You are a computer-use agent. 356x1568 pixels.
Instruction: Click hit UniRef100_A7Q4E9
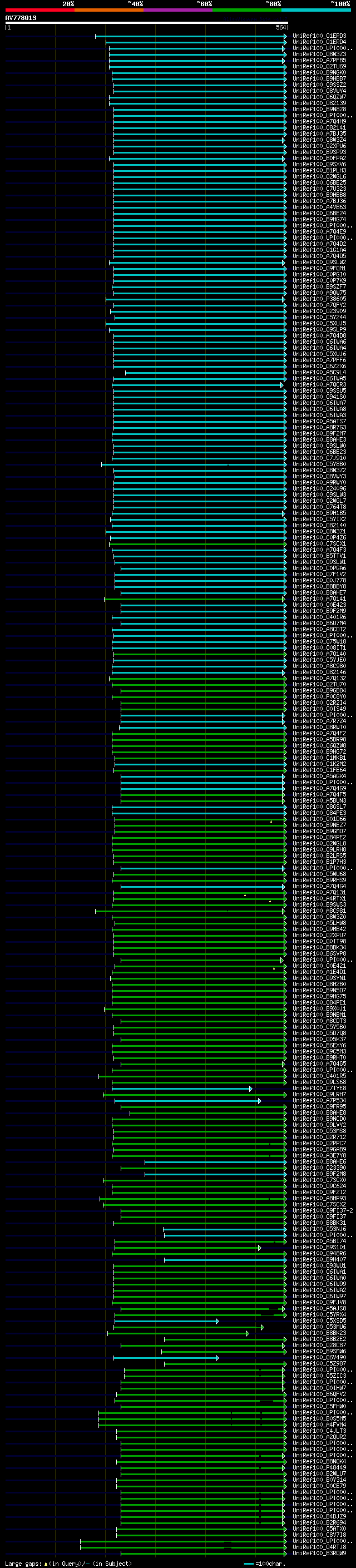click(x=319, y=232)
